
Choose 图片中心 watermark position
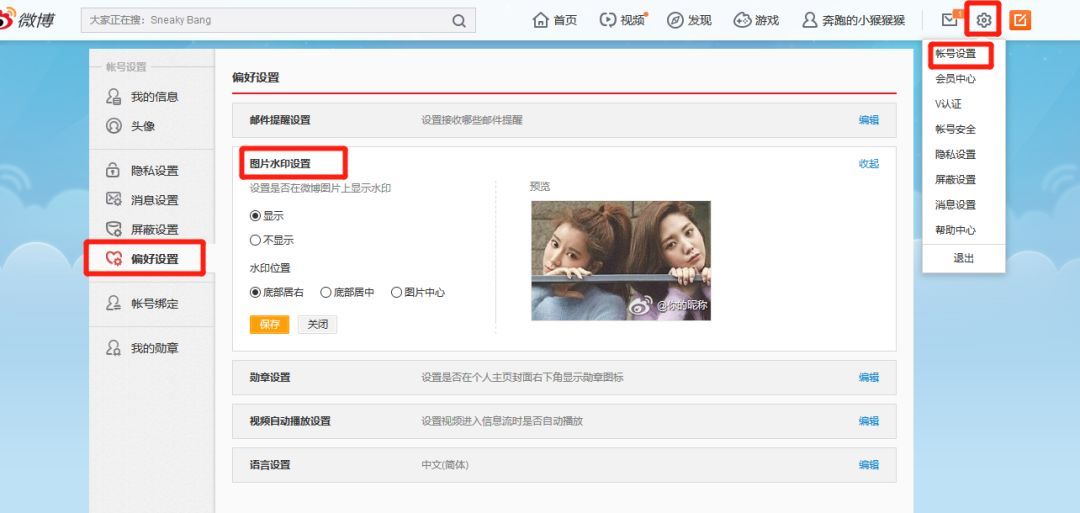coord(396,292)
